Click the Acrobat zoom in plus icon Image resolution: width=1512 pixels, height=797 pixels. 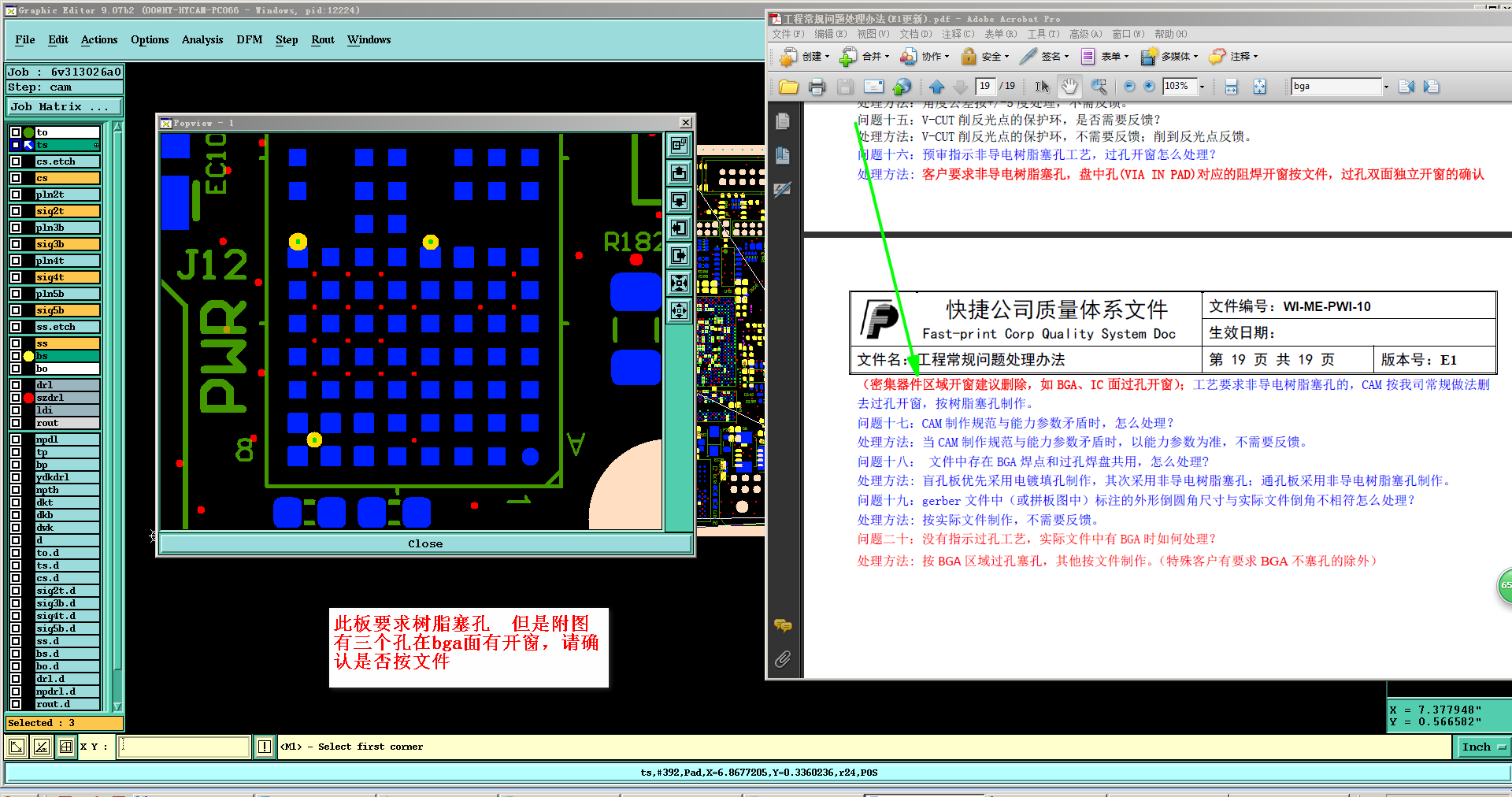point(1149,87)
